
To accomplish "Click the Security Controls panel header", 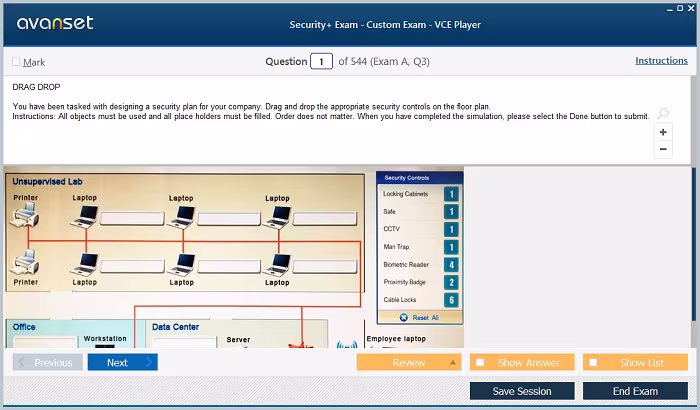I will (x=420, y=178).
